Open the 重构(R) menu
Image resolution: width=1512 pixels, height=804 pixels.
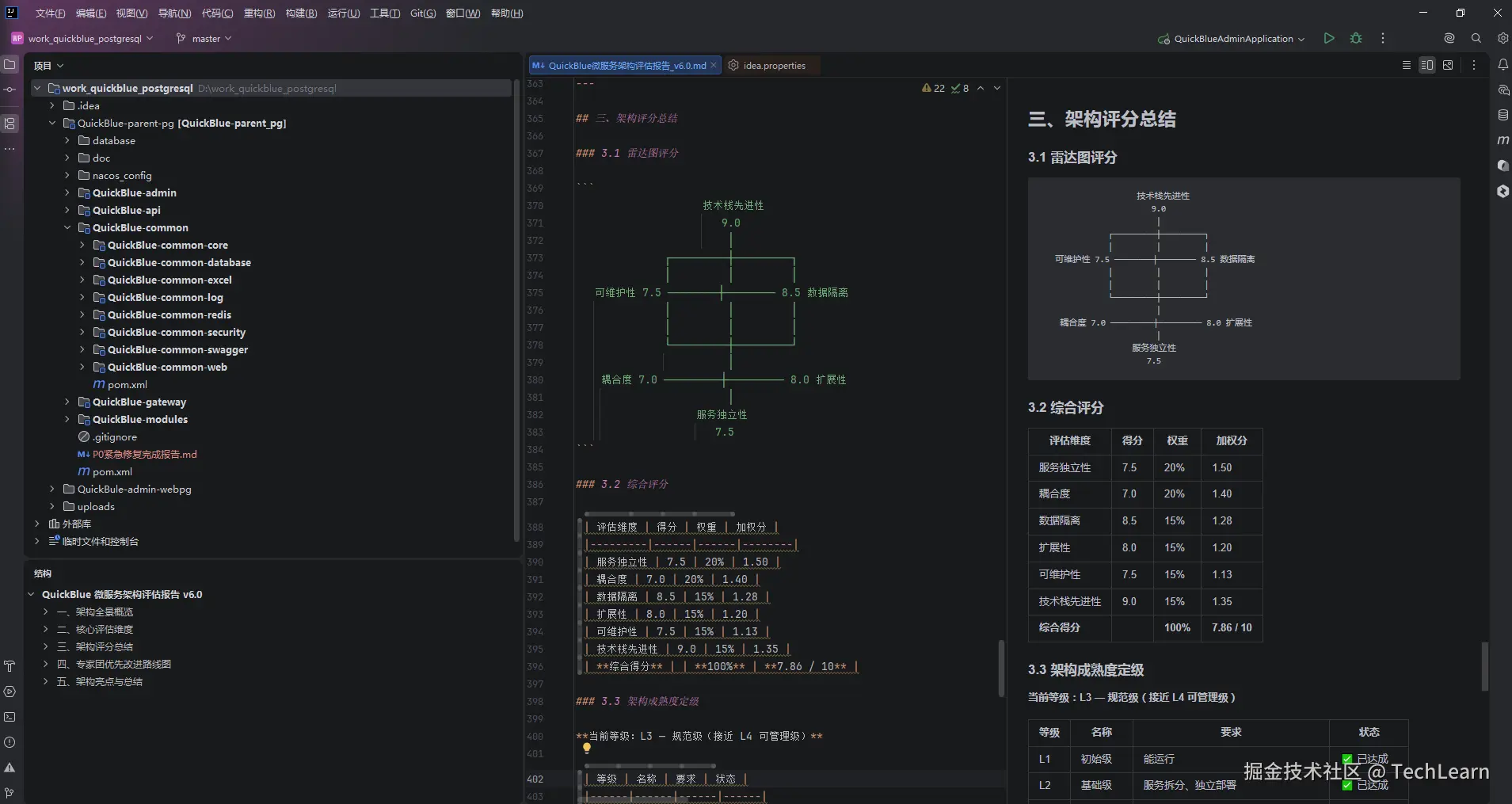click(x=259, y=13)
